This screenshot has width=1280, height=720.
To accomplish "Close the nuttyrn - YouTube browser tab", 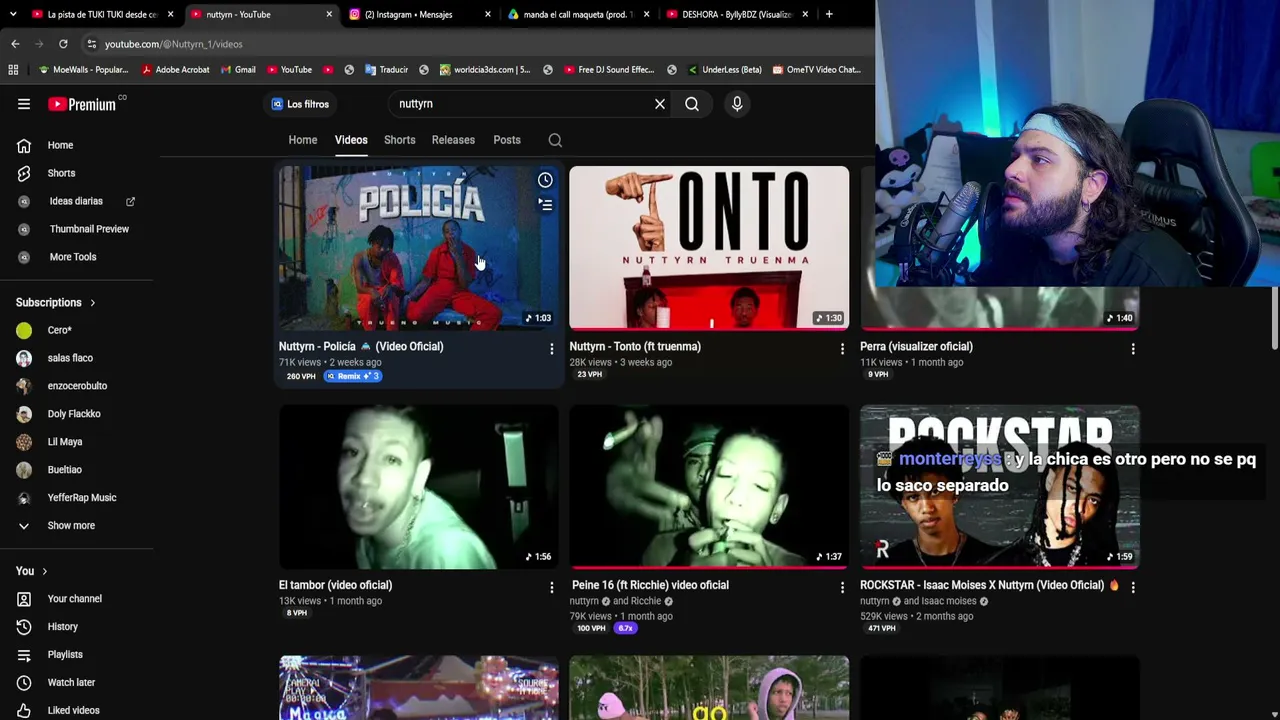I will [x=329, y=14].
